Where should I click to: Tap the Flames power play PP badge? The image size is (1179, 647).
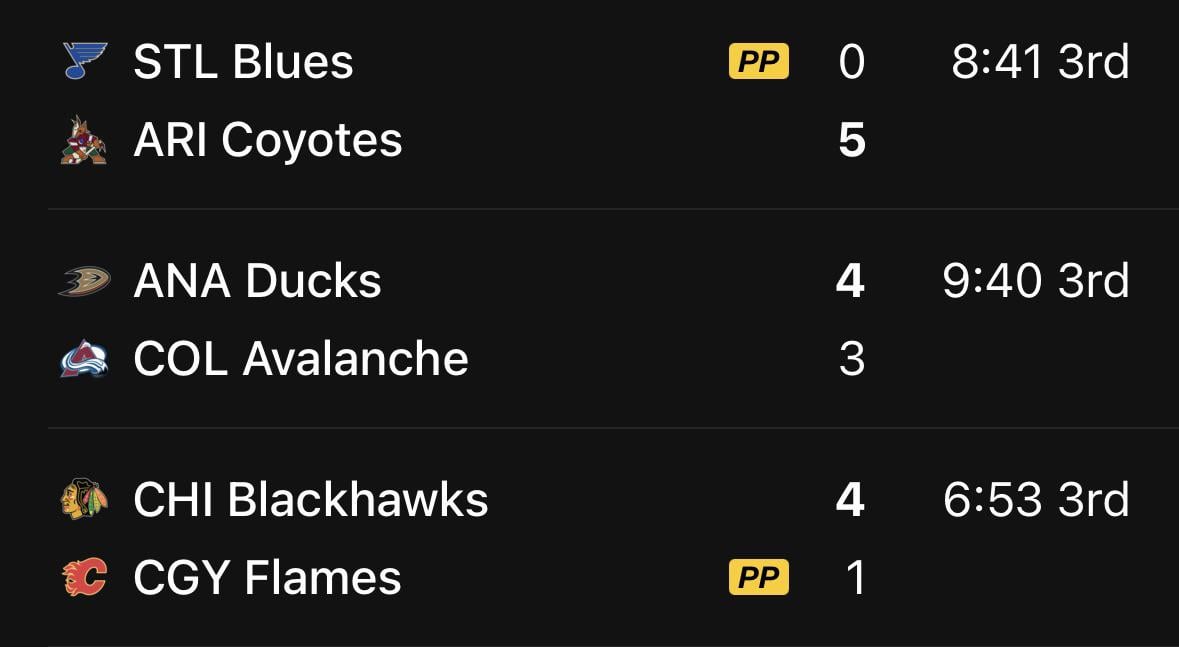click(758, 577)
